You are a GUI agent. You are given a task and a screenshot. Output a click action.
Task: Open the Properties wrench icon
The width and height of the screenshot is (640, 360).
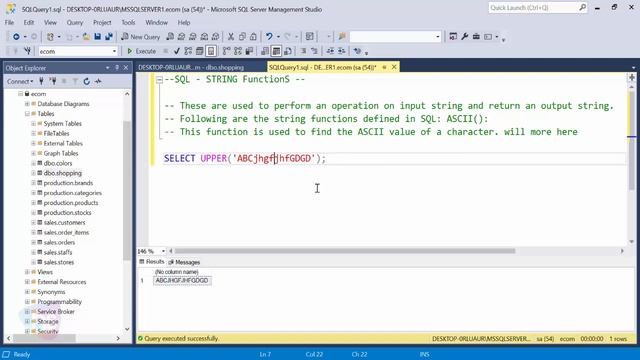[464, 37]
